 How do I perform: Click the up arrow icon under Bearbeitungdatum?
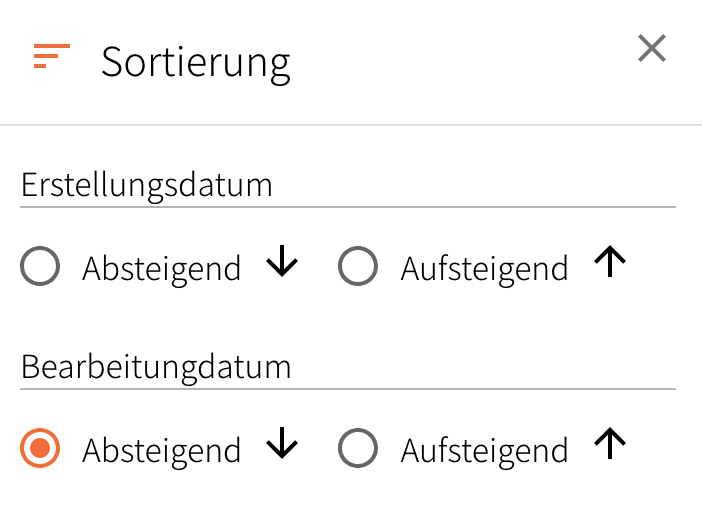tap(610, 445)
